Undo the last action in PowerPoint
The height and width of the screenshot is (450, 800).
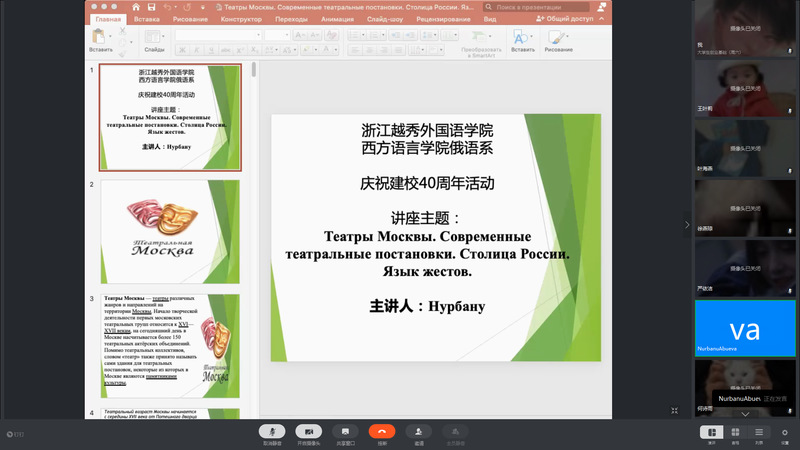167,7
